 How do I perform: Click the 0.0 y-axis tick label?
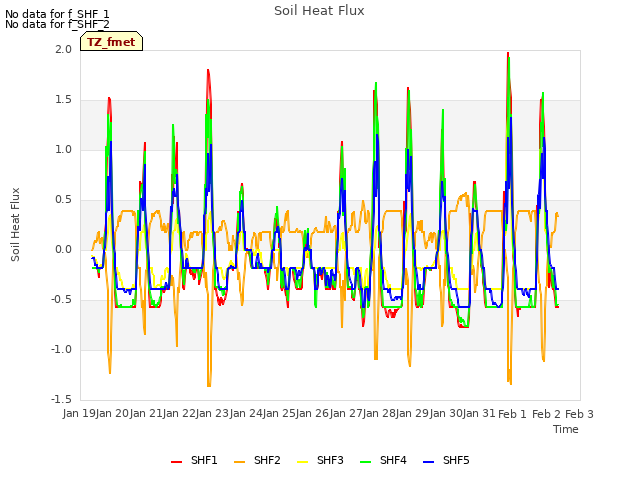click(x=63, y=249)
